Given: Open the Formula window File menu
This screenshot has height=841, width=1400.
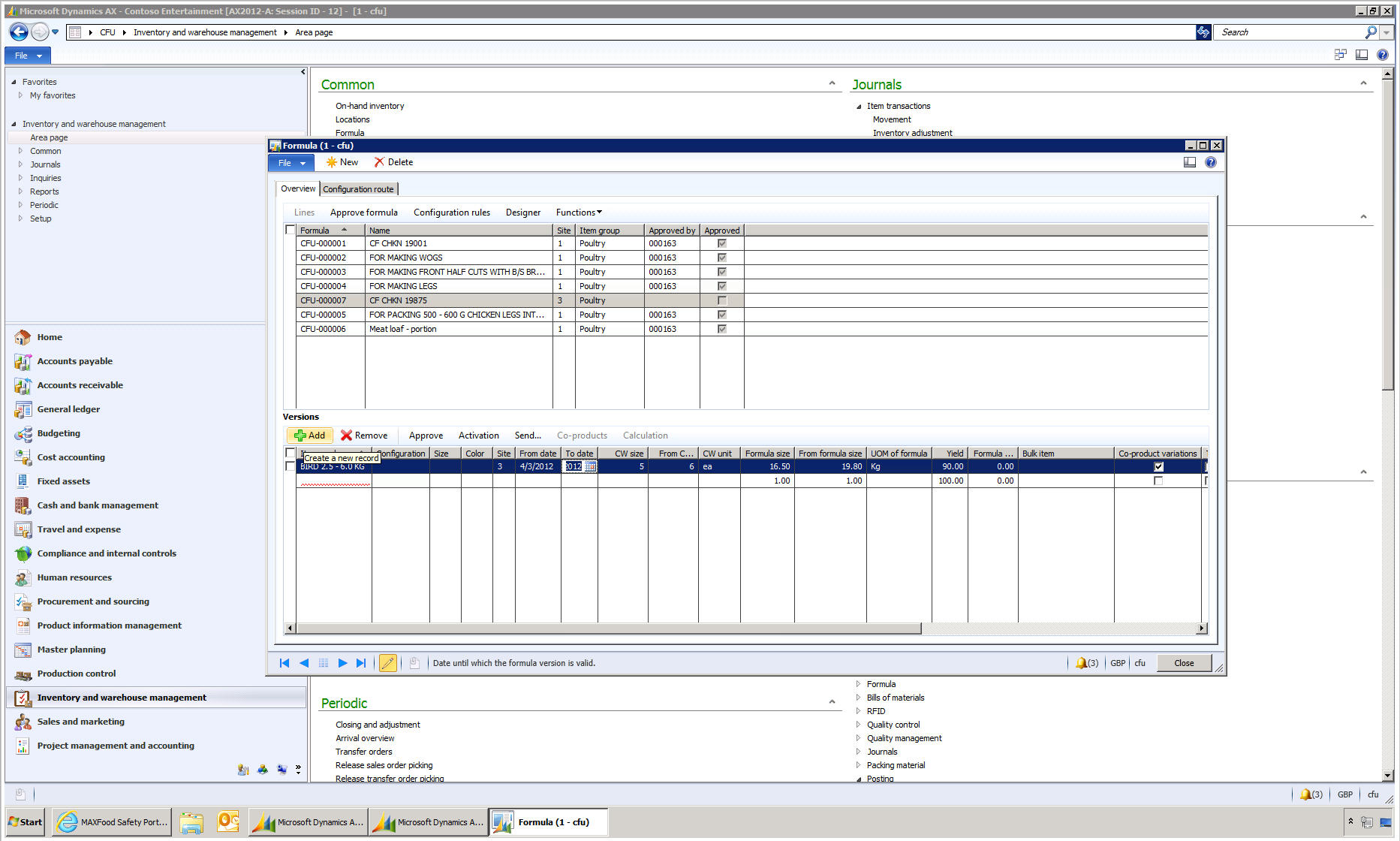Looking at the screenshot, I should tap(291, 162).
